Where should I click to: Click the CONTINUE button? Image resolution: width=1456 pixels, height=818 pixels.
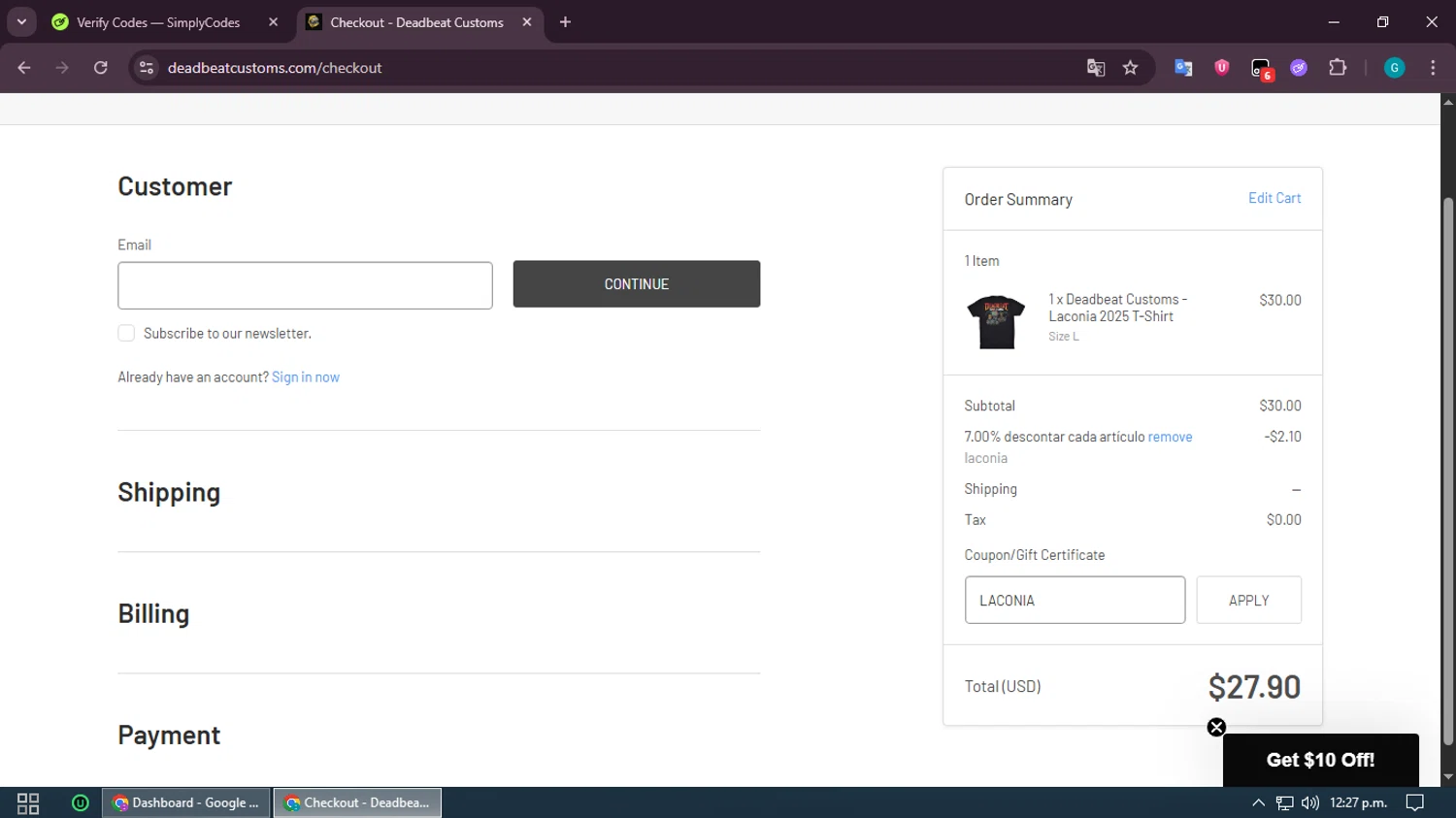pyautogui.click(x=637, y=284)
